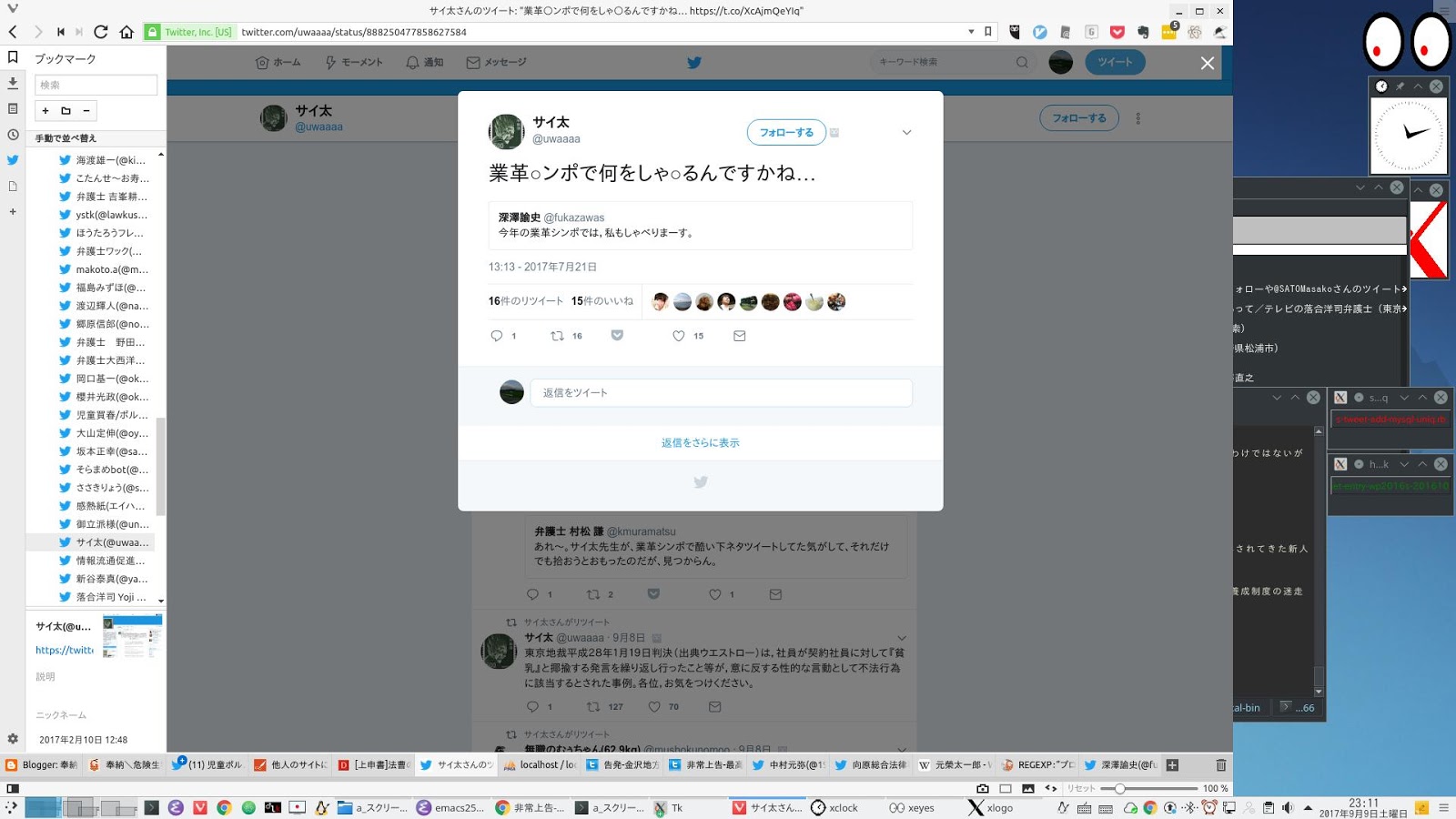Open モーメント in Twitter nav
The image size is (1456, 819).
(x=353, y=63)
